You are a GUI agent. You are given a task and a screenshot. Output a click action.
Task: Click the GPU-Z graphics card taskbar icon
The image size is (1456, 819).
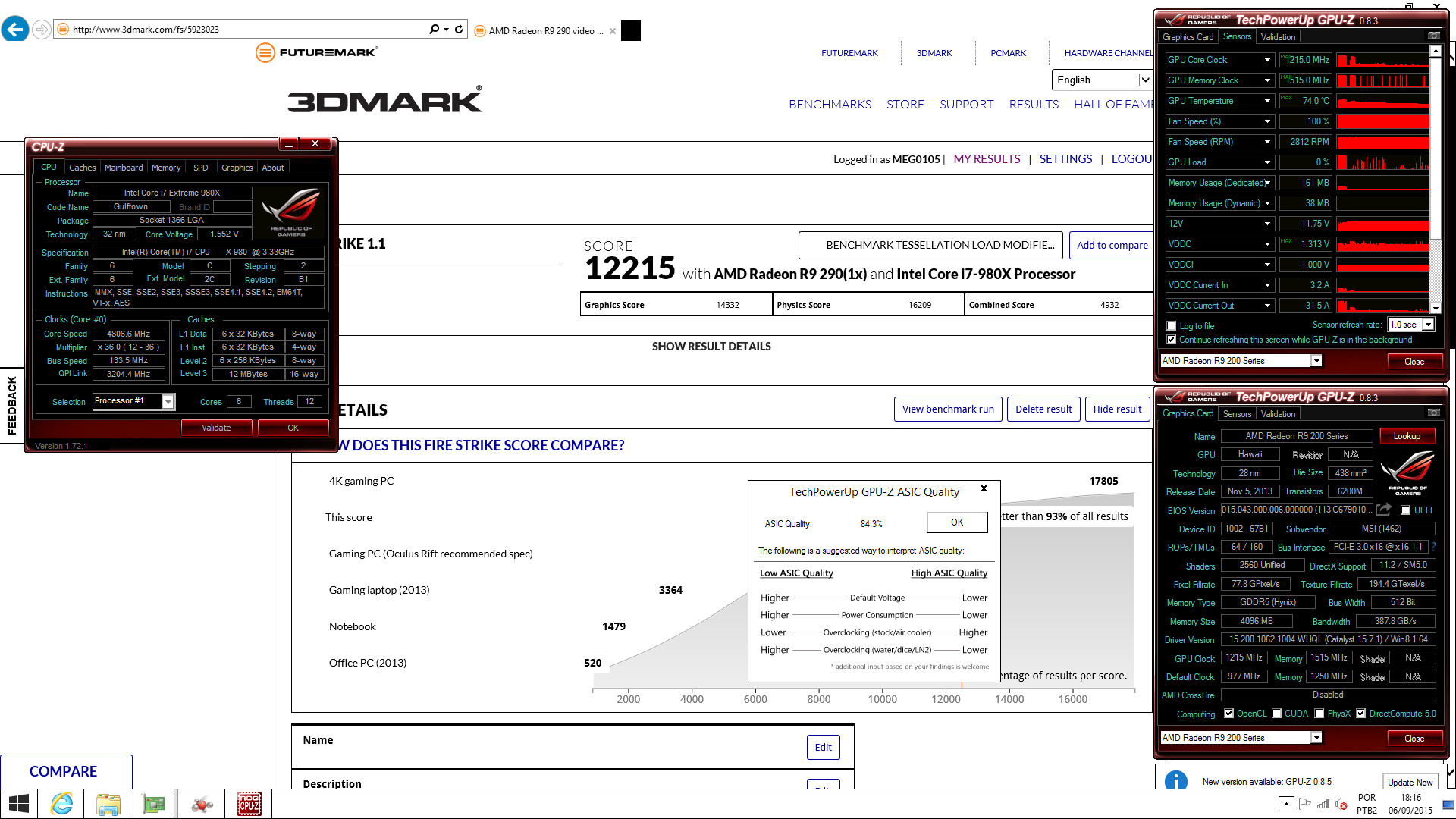click(x=153, y=804)
